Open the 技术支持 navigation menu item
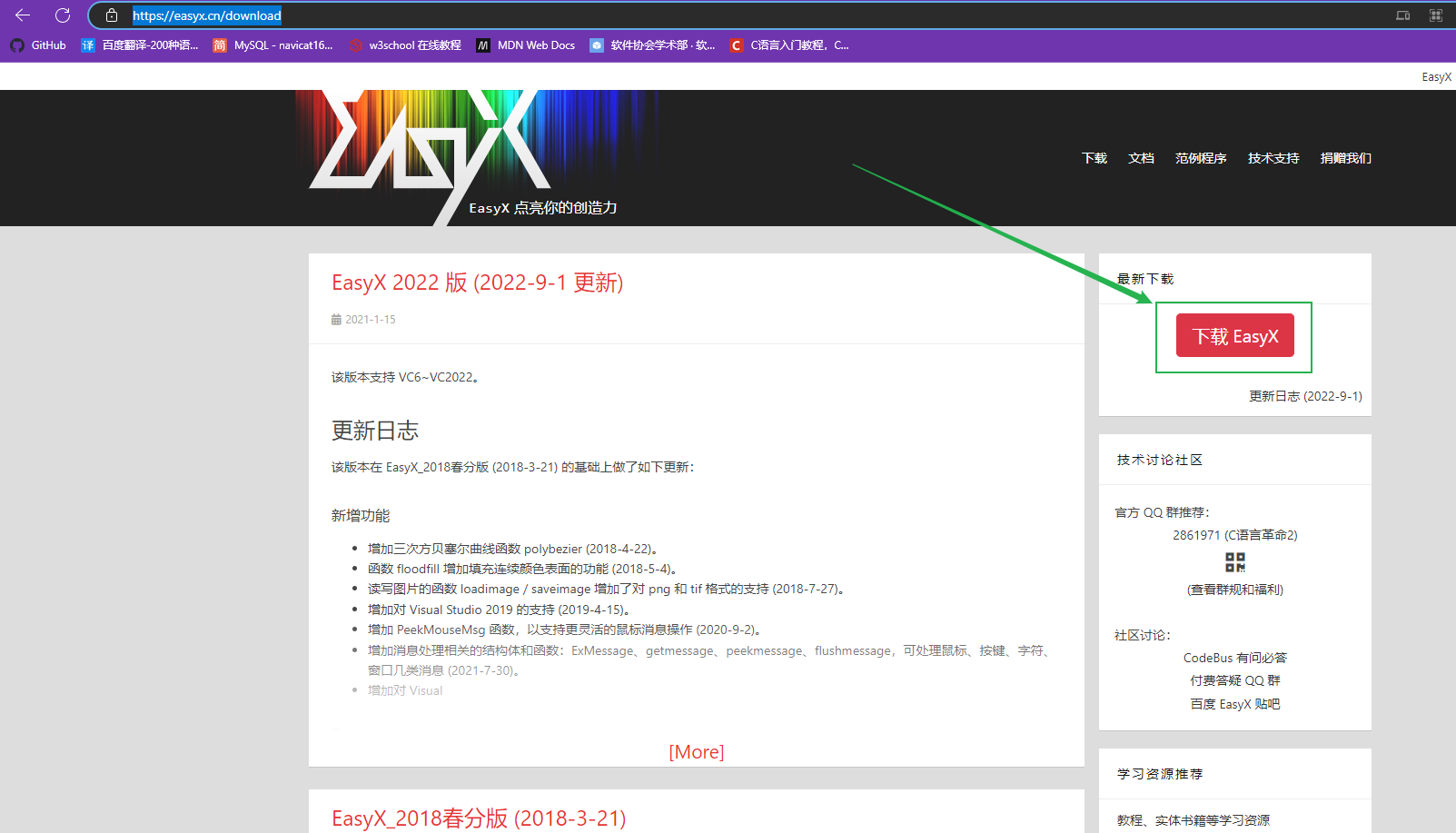Viewport: 1456px width, 833px height. coord(1273,158)
